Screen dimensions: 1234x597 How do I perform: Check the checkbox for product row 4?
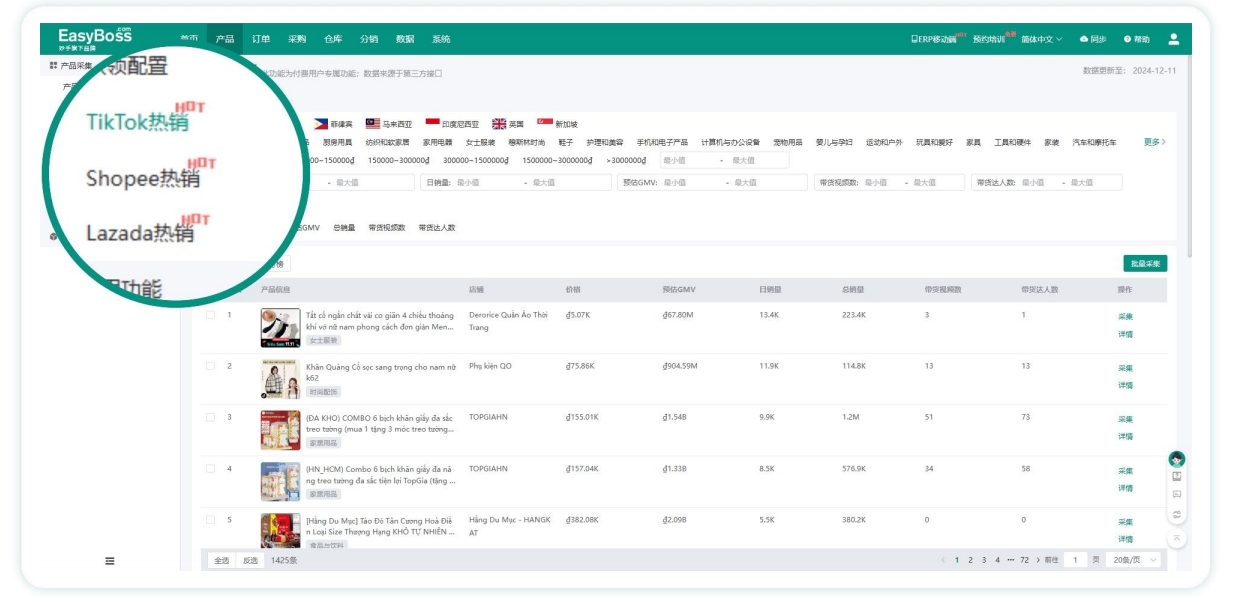coord(210,469)
